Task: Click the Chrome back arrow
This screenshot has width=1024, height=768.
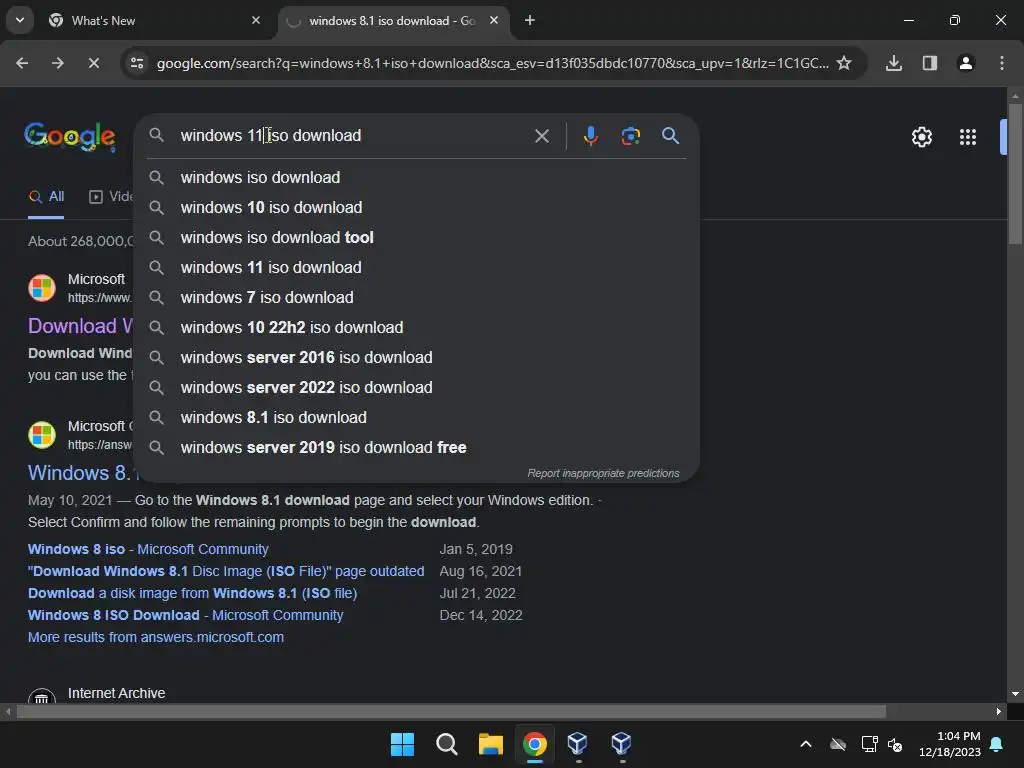Action: coord(22,63)
